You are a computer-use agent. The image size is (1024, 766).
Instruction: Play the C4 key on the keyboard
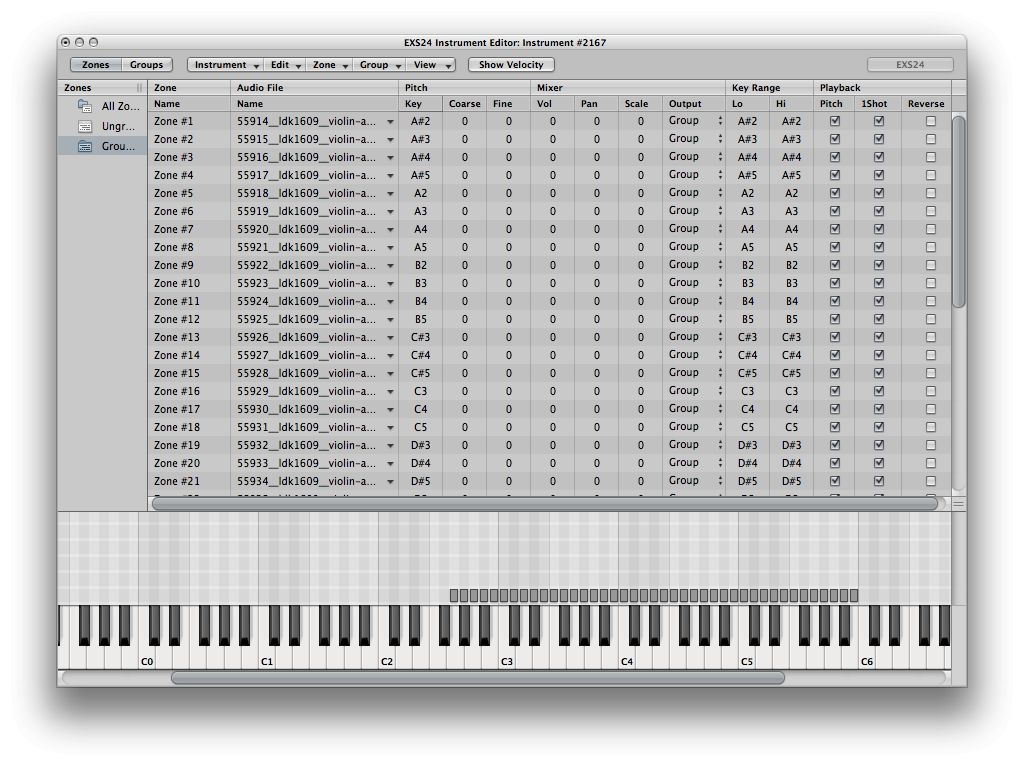pos(626,658)
